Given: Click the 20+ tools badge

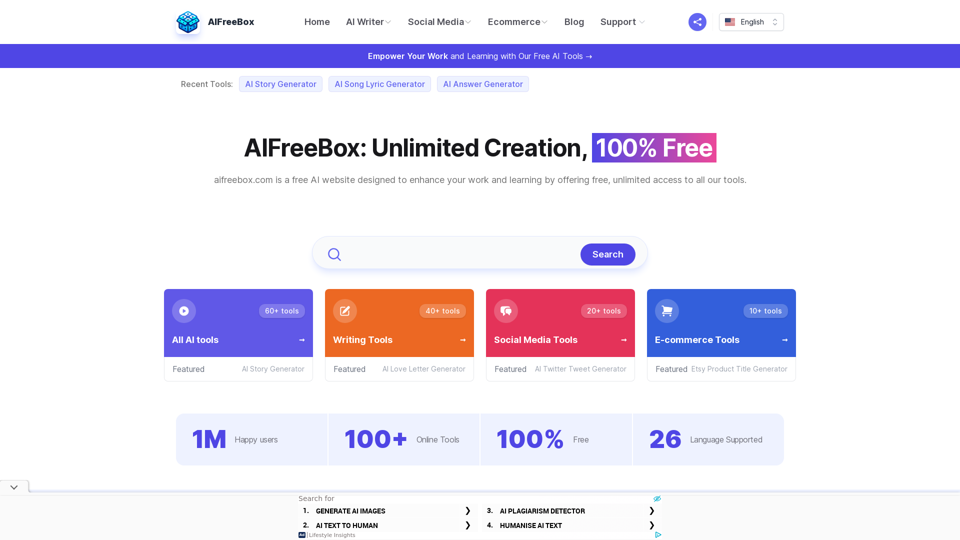Looking at the screenshot, I should [x=604, y=311].
